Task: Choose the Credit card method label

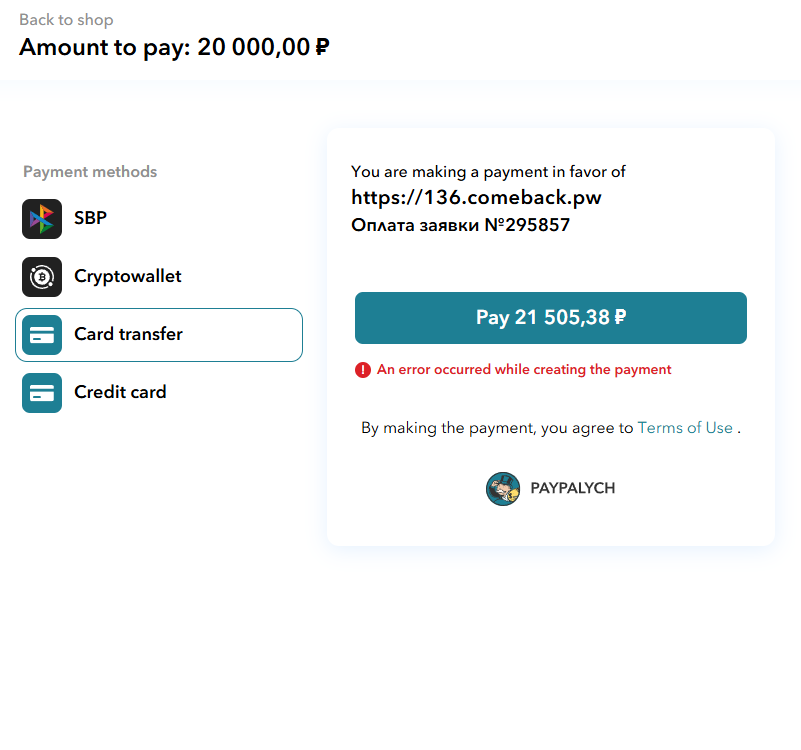Action: tap(120, 392)
